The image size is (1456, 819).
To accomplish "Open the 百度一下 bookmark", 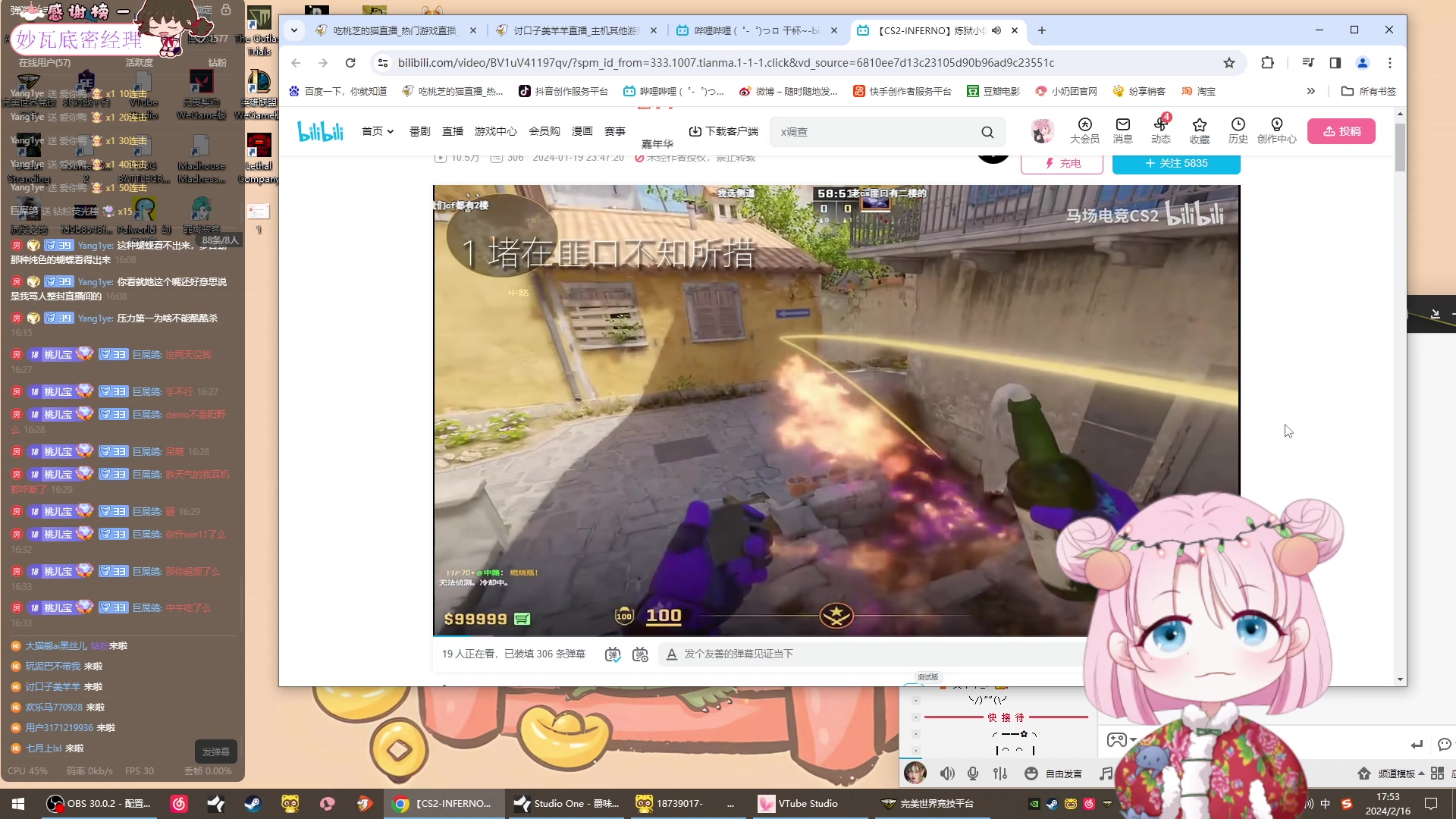I will (338, 91).
